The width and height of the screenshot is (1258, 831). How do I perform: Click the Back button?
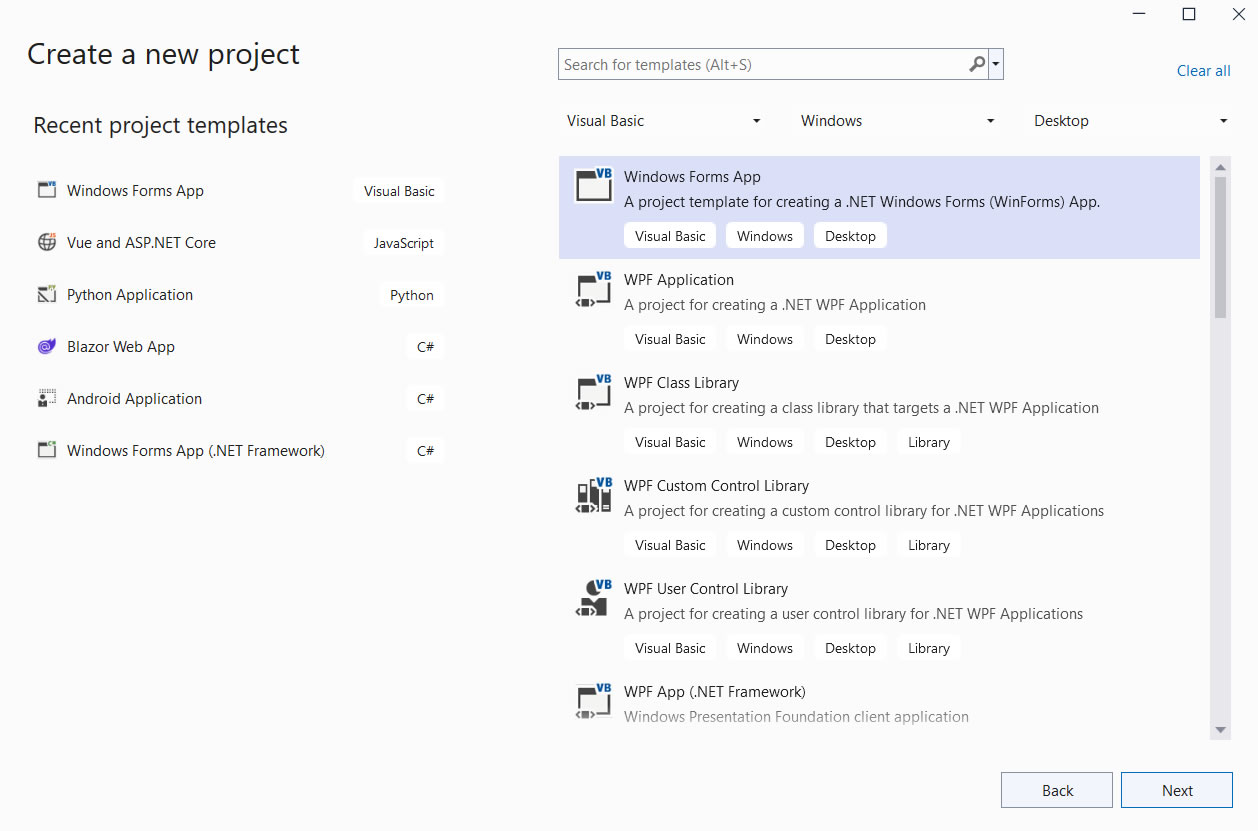click(x=1056, y=790)
